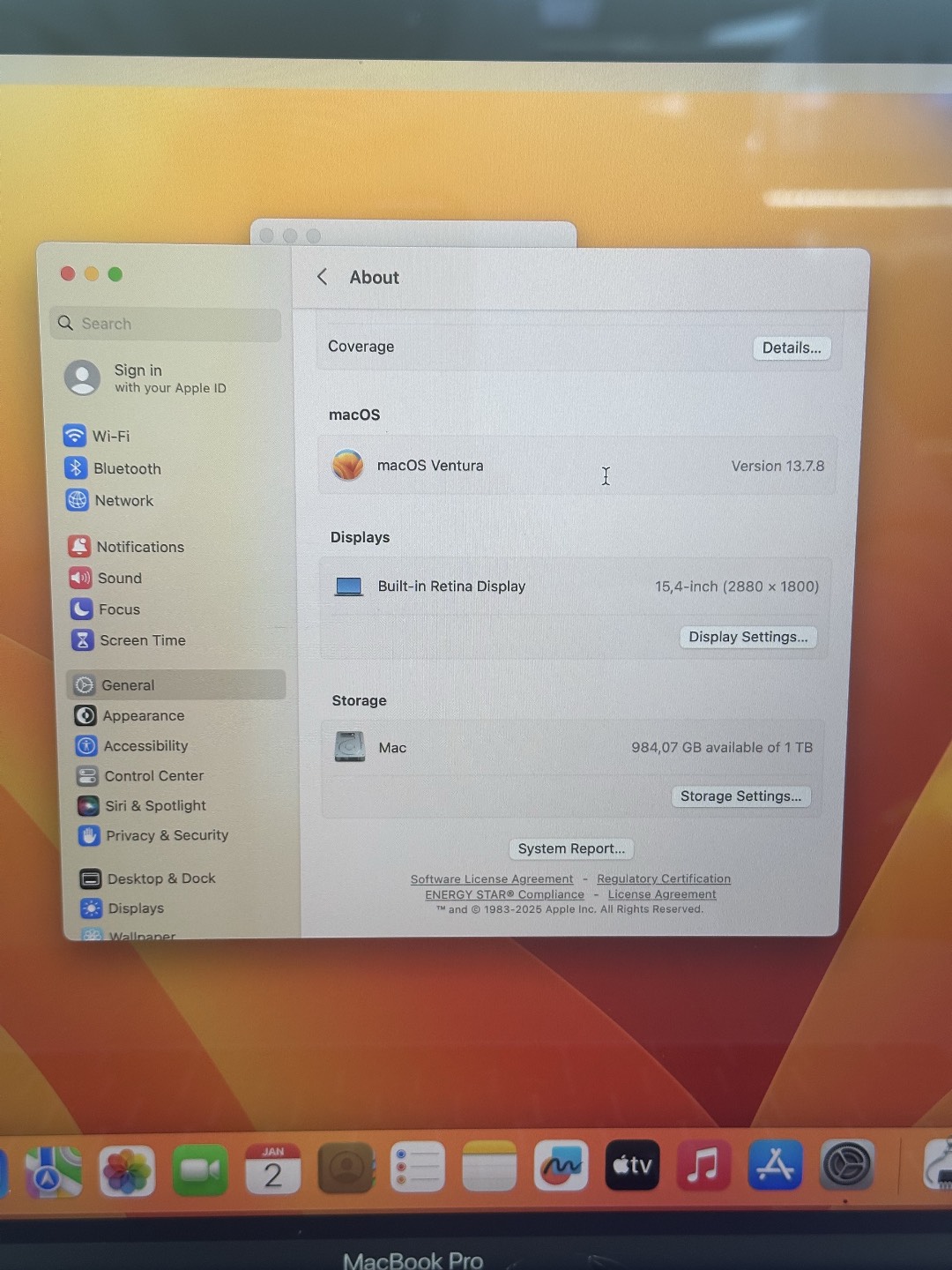Image resolution: width=952 pixels, height=1270 pixels.
Task: Click the 15,4-inch (2880 × 1800) text
Action: [737, 586]
